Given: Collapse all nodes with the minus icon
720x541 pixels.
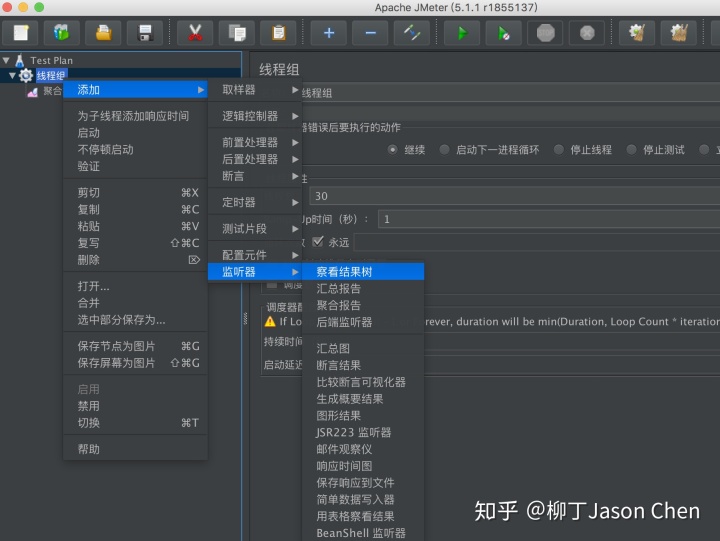Looking at the screenshot, I should pyautogui.click(x=370, y=33).
